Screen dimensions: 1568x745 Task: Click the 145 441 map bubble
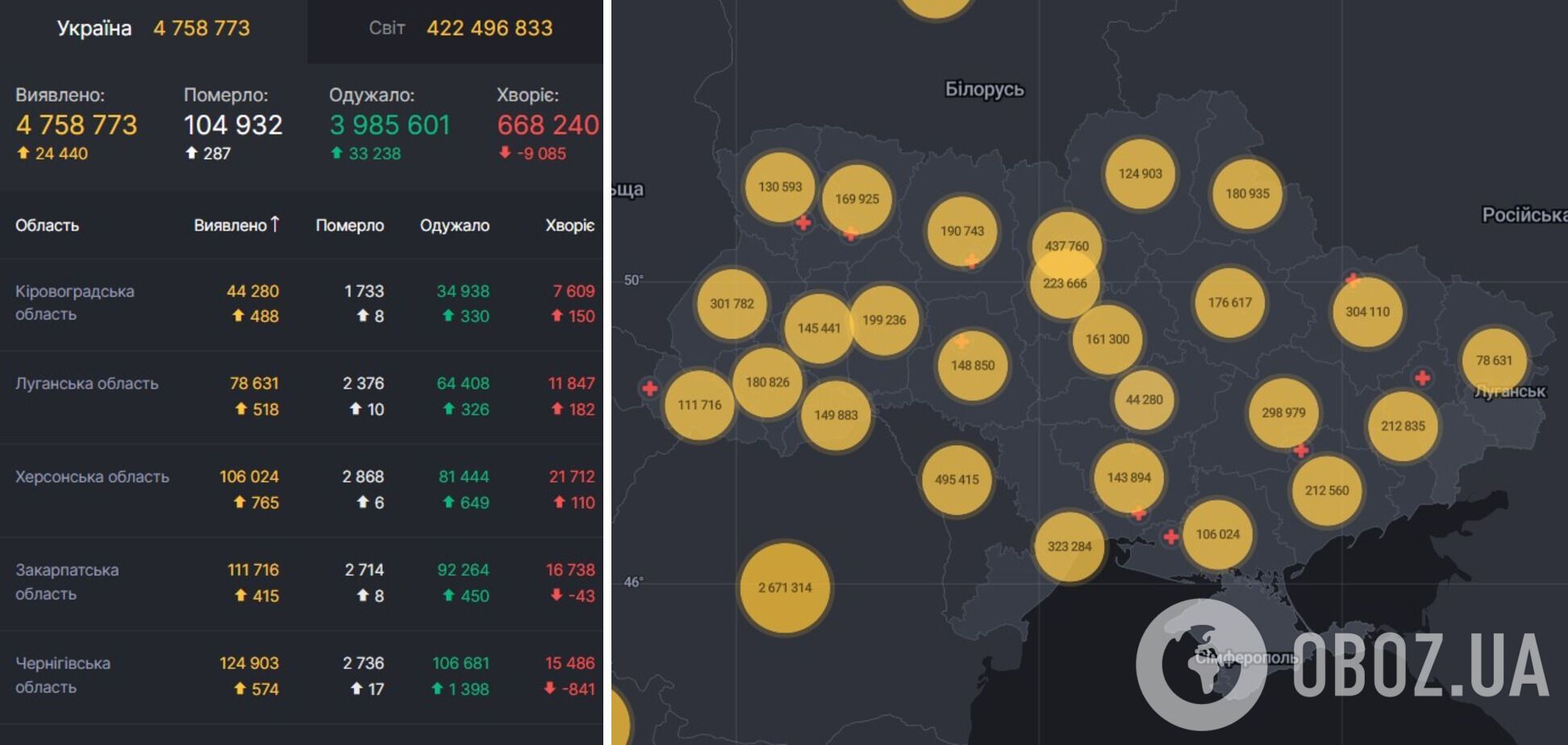pos(819,328)
